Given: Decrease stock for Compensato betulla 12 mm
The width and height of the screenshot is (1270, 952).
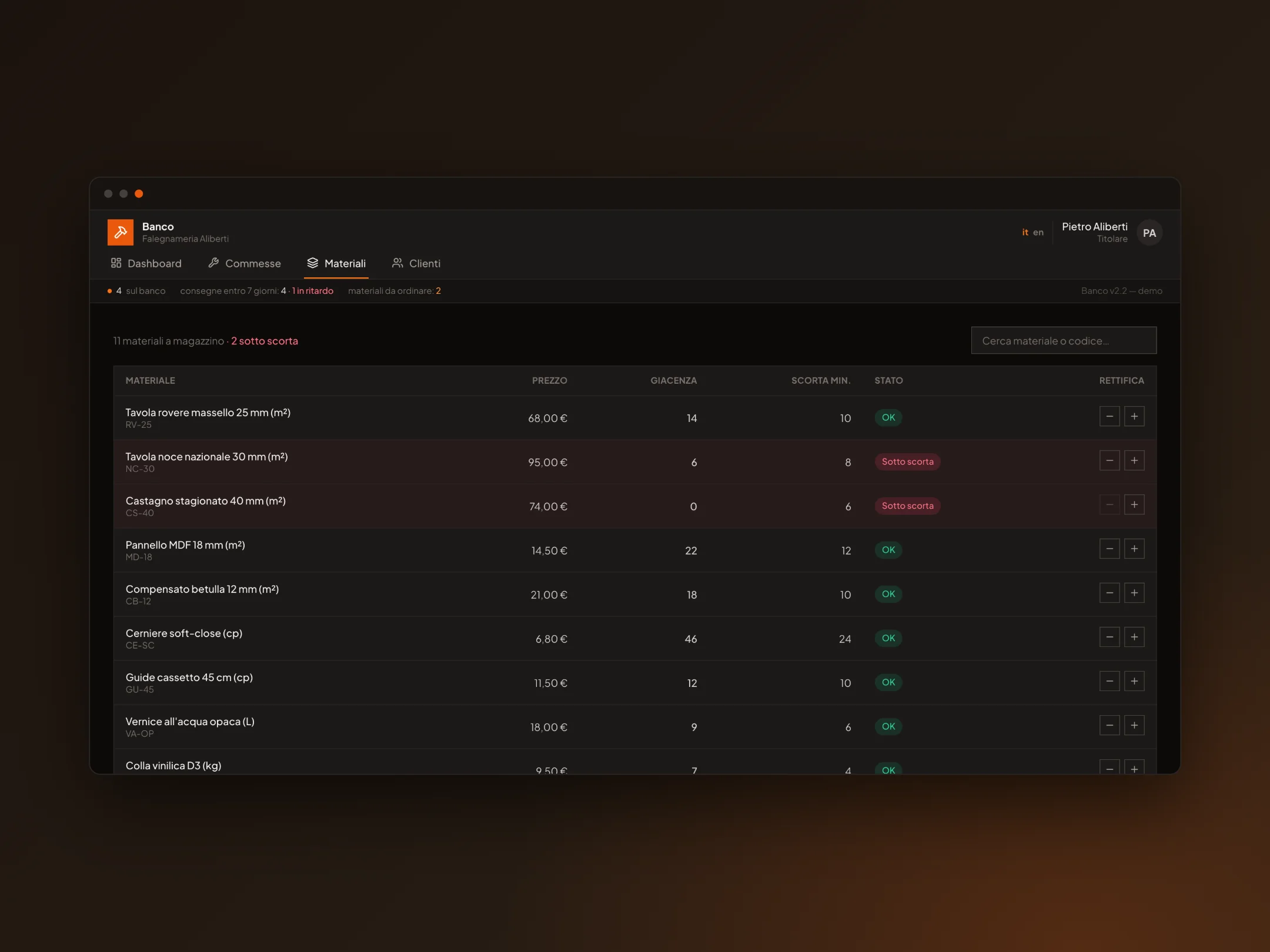Looking at the screenshot, I should [x=1109, y=593].
